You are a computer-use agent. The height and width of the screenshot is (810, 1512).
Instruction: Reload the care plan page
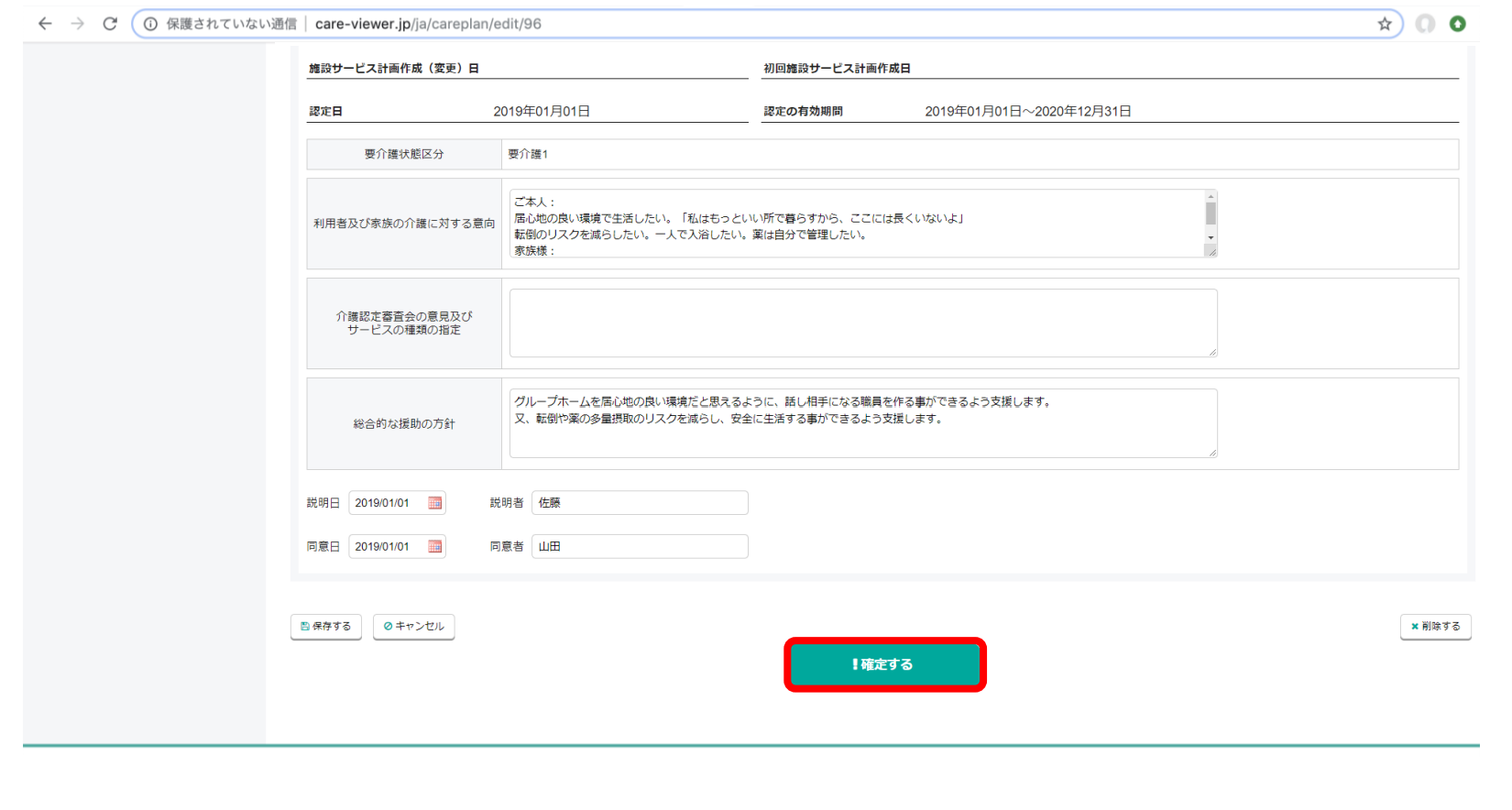coord(110,24)
